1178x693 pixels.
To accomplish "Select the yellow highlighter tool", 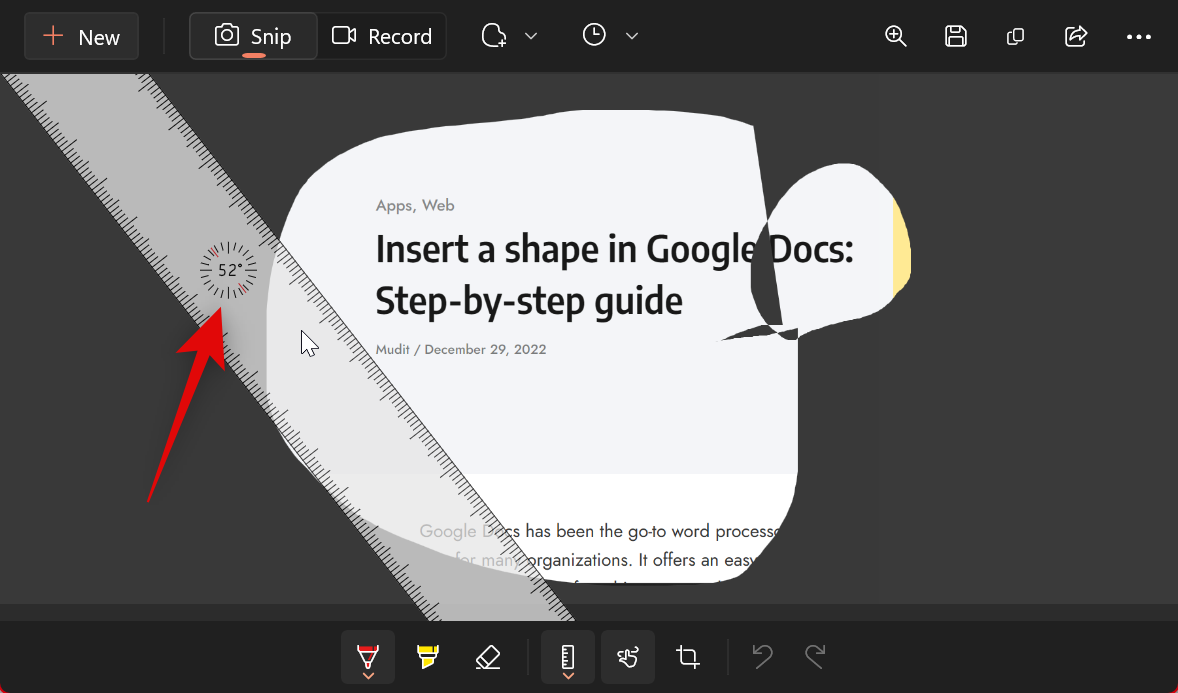I will (x=428, y=657).
